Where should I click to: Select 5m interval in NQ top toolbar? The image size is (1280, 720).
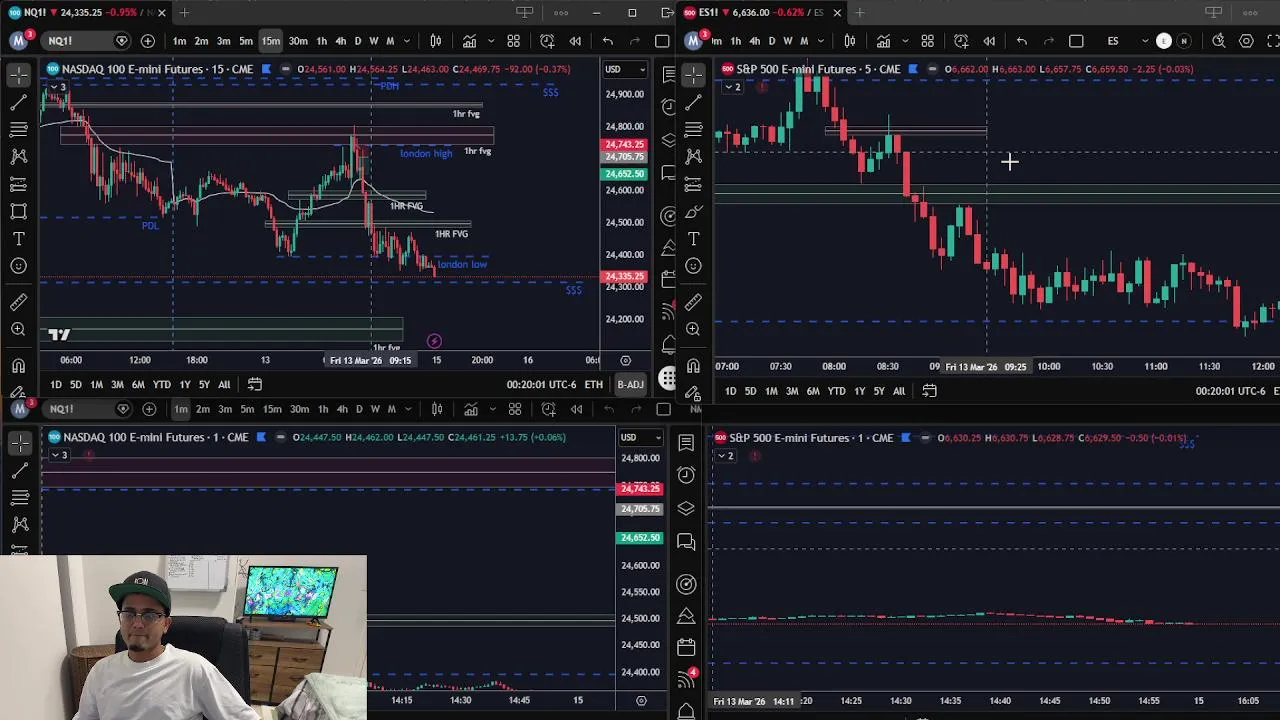tap(245, 41)
